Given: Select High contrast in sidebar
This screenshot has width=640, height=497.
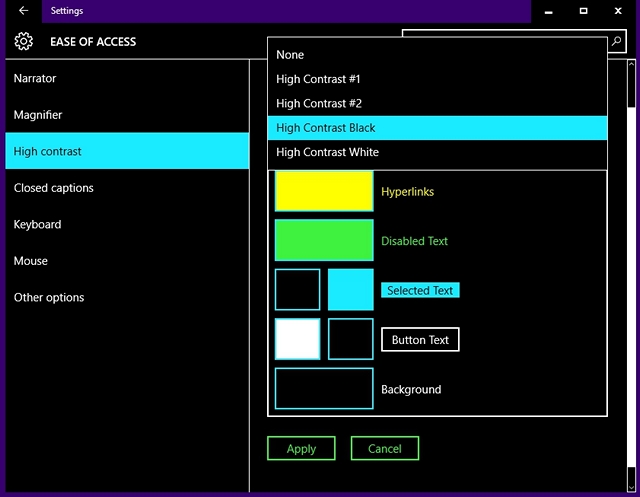Looking at the screenshot, I should tap(127, 151).
